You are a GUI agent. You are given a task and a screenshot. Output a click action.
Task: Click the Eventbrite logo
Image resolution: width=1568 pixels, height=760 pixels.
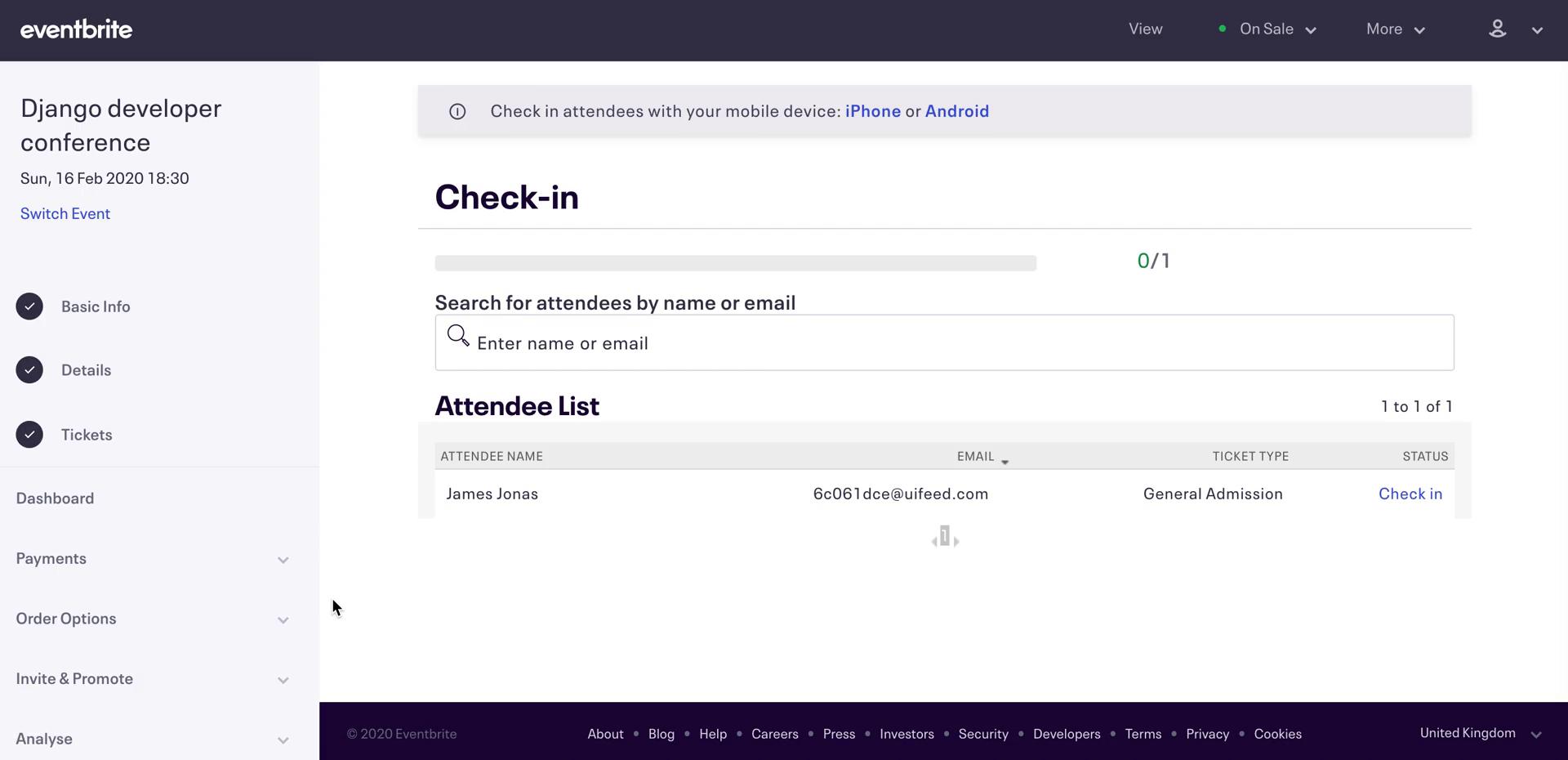pyautogui.click(x=76, y=29)
